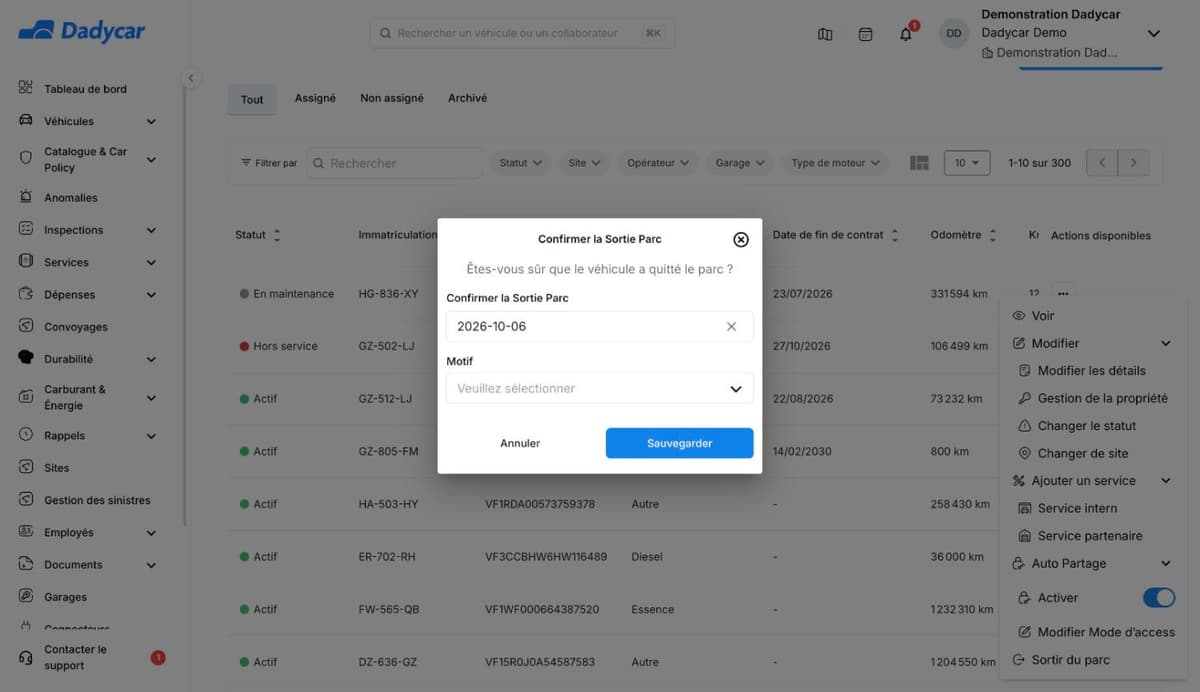Click the Filtrer par button
Viewport: 1200px width, 692px height.
[269, 163]
